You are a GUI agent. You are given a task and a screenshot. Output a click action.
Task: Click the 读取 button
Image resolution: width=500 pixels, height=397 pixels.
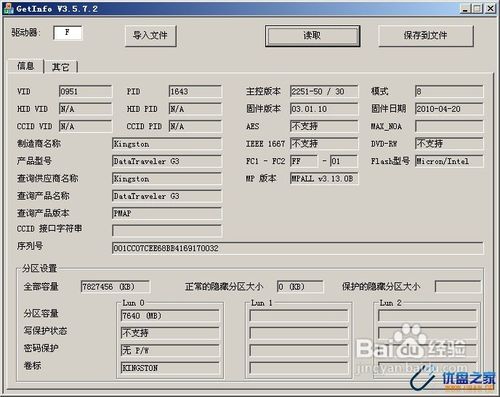(312, 35)
